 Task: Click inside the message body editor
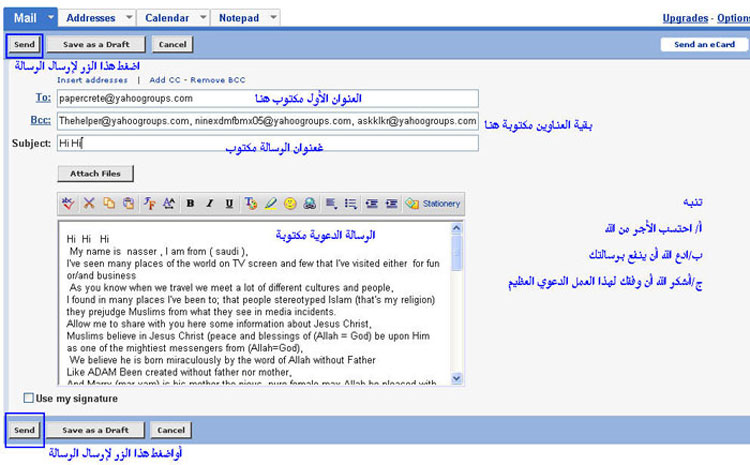[254, 303]
